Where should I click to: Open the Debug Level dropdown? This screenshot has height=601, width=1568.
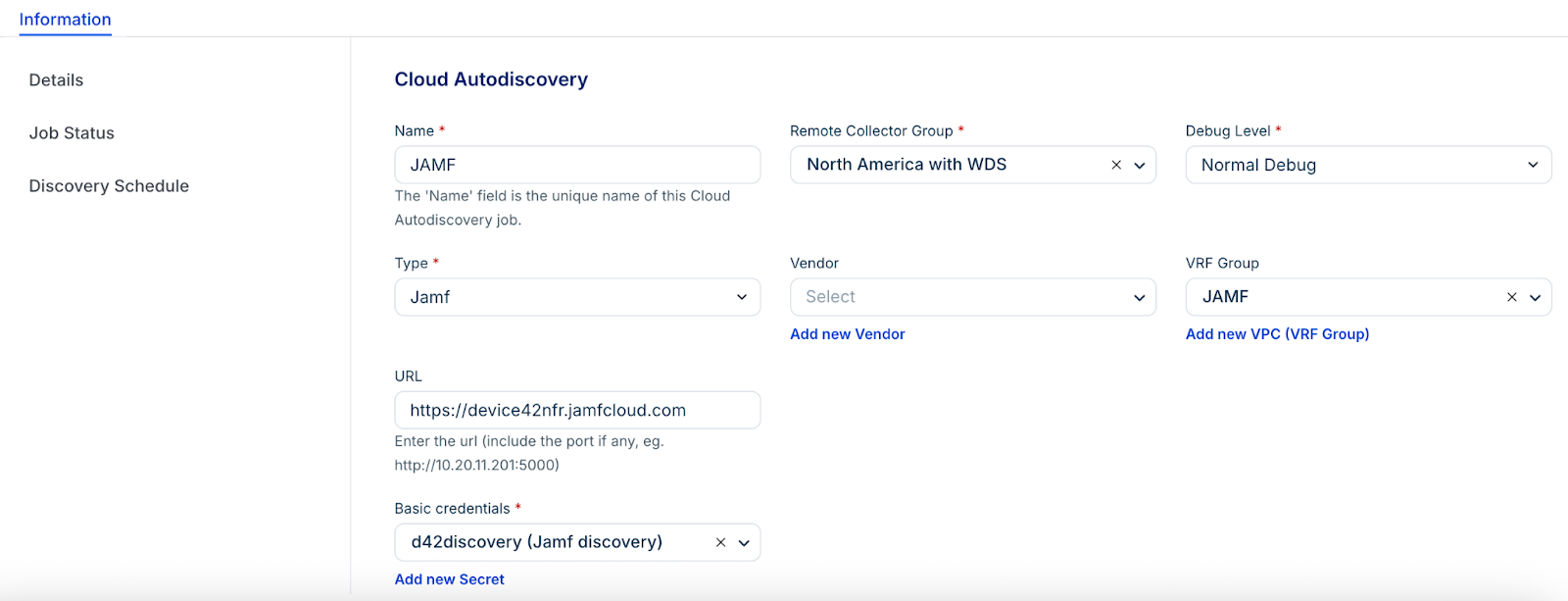coord(1368,165)
